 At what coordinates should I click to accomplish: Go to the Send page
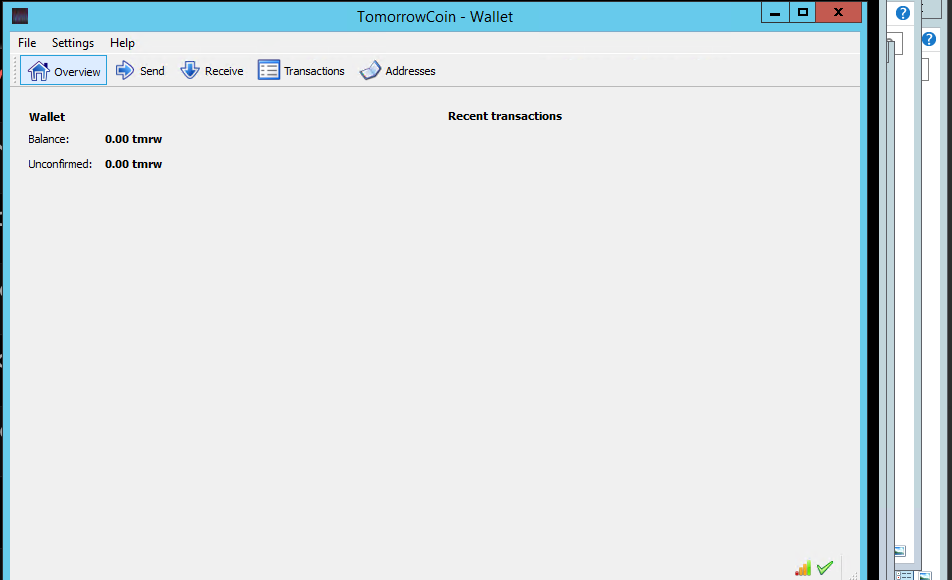[140, 70]
